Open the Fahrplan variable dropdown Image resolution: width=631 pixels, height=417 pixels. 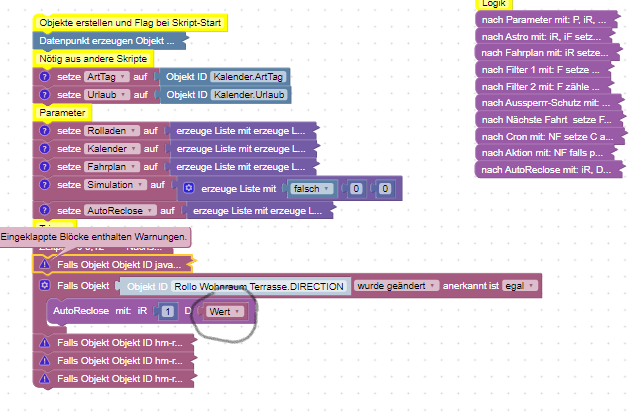(112, 167)
